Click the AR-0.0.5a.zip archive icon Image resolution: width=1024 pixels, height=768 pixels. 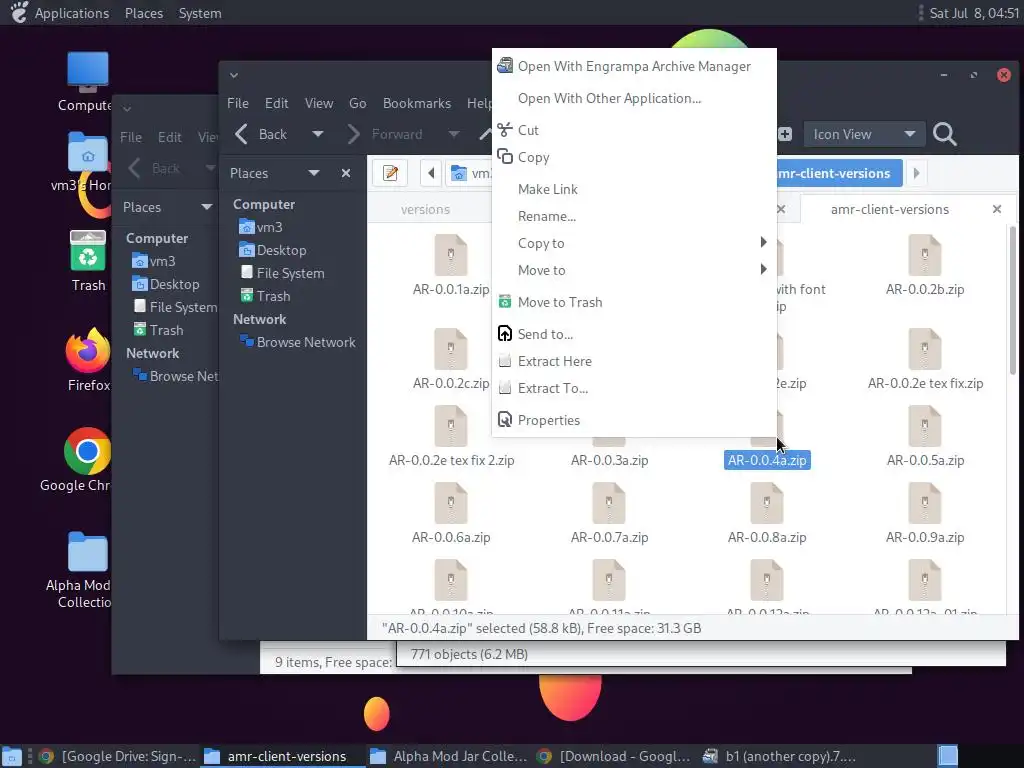tap(925, 426)
